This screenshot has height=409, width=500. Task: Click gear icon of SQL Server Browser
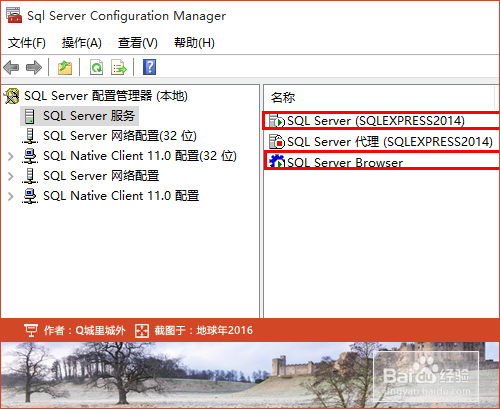277,162
